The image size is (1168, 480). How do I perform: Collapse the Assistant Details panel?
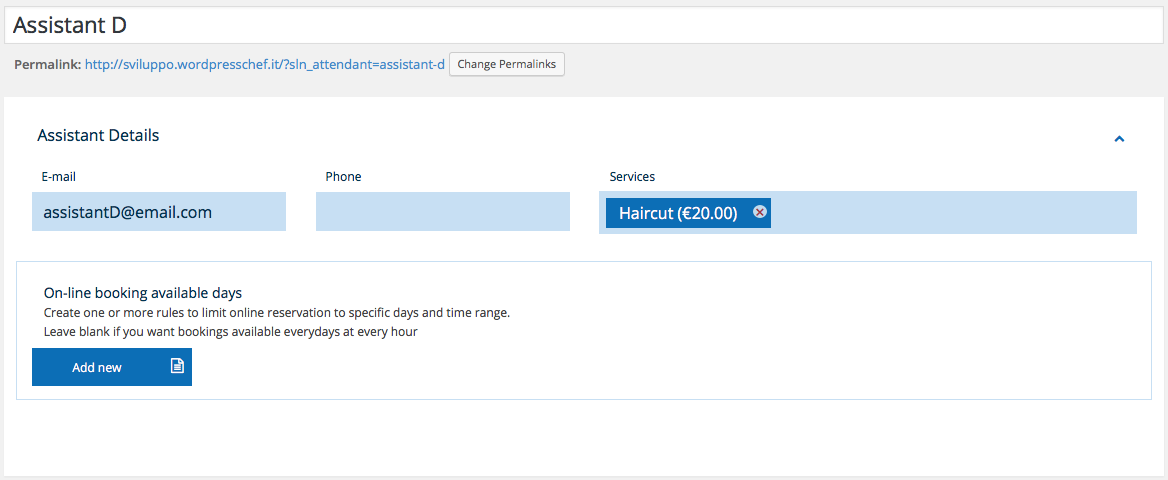click(1119, 139)
